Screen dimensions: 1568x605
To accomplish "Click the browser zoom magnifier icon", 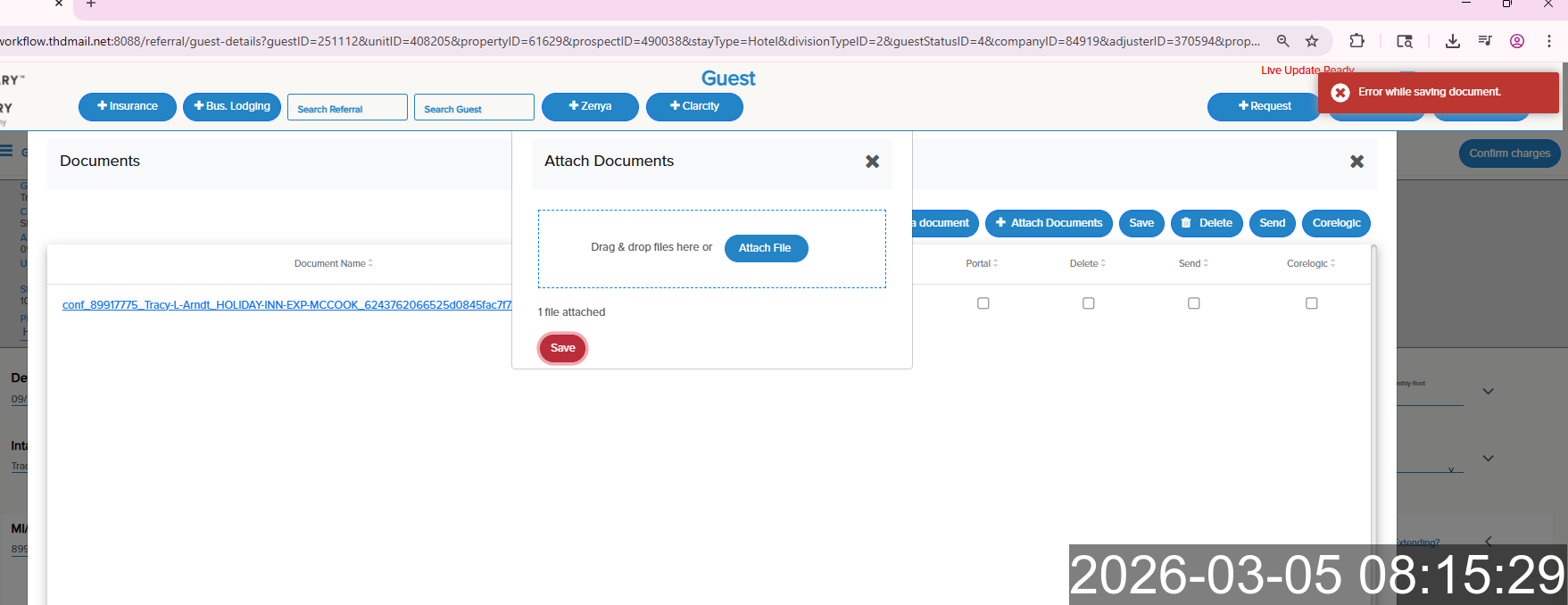I will click(x=1282, y=41).
